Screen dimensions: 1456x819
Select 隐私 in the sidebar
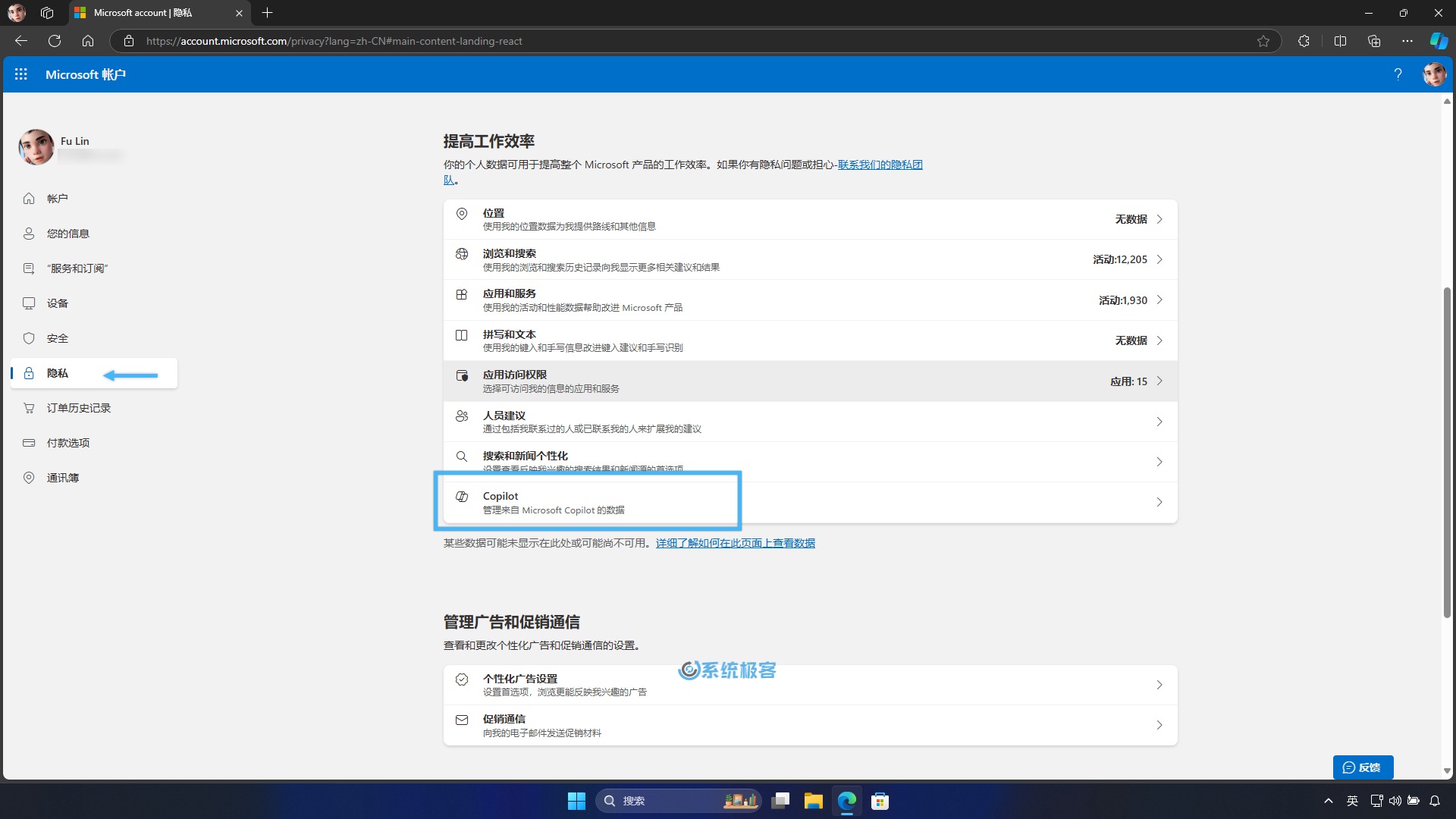(94, 373)
